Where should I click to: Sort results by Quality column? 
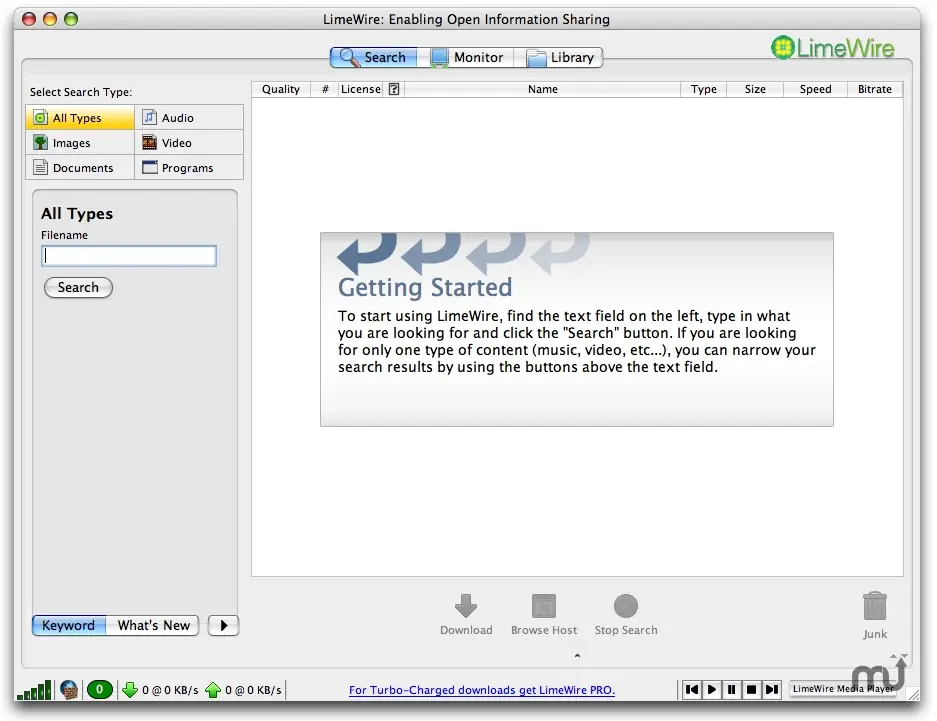coord(281,89)
